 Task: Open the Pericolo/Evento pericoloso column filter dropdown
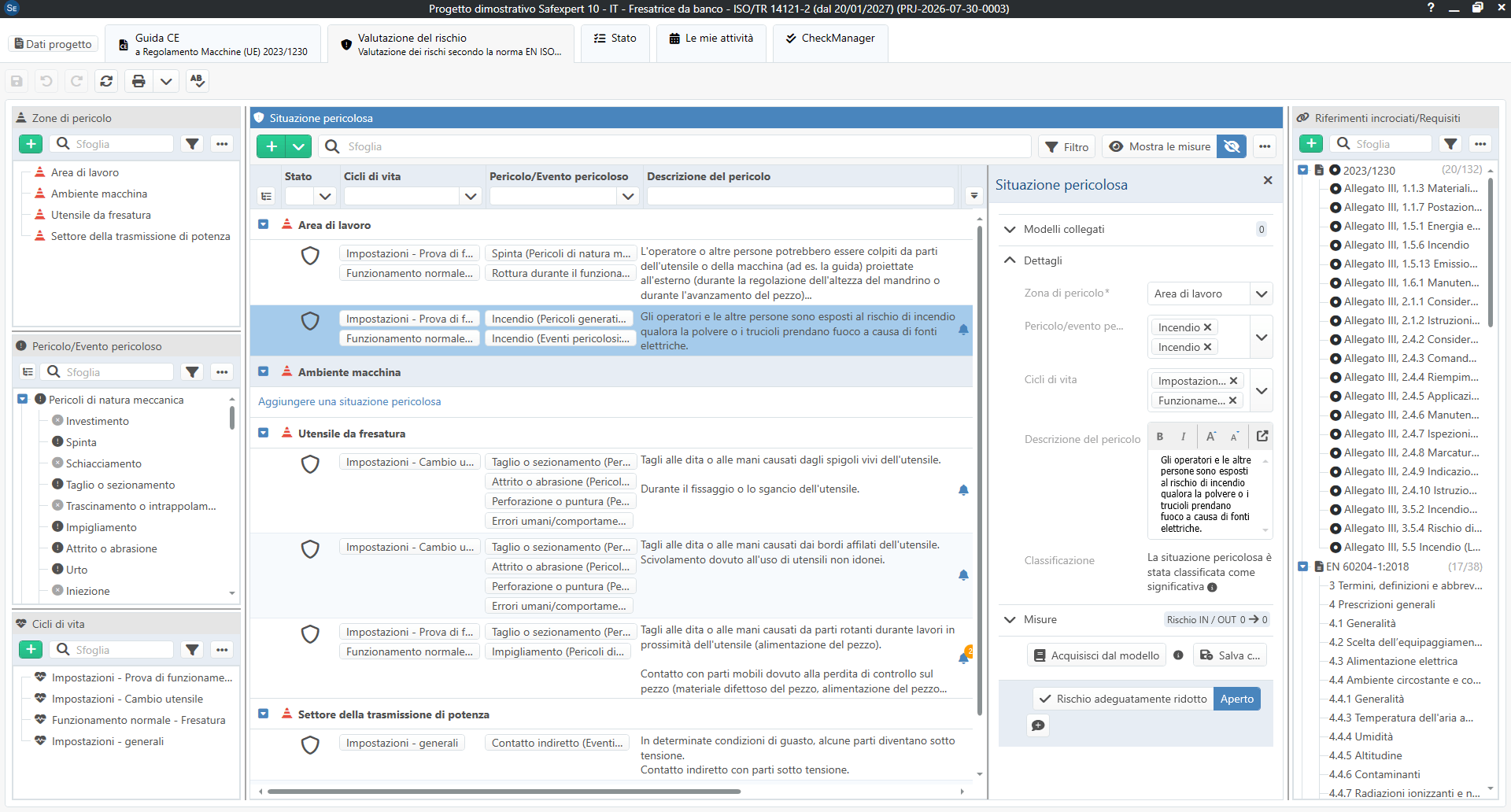point(628,197)
